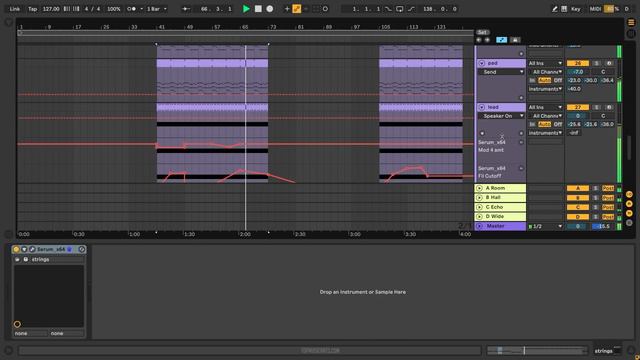Viewport: 640px width, 360px height.
Task: Open the lead track All Ins input dropdown
Action: point(545,107)
